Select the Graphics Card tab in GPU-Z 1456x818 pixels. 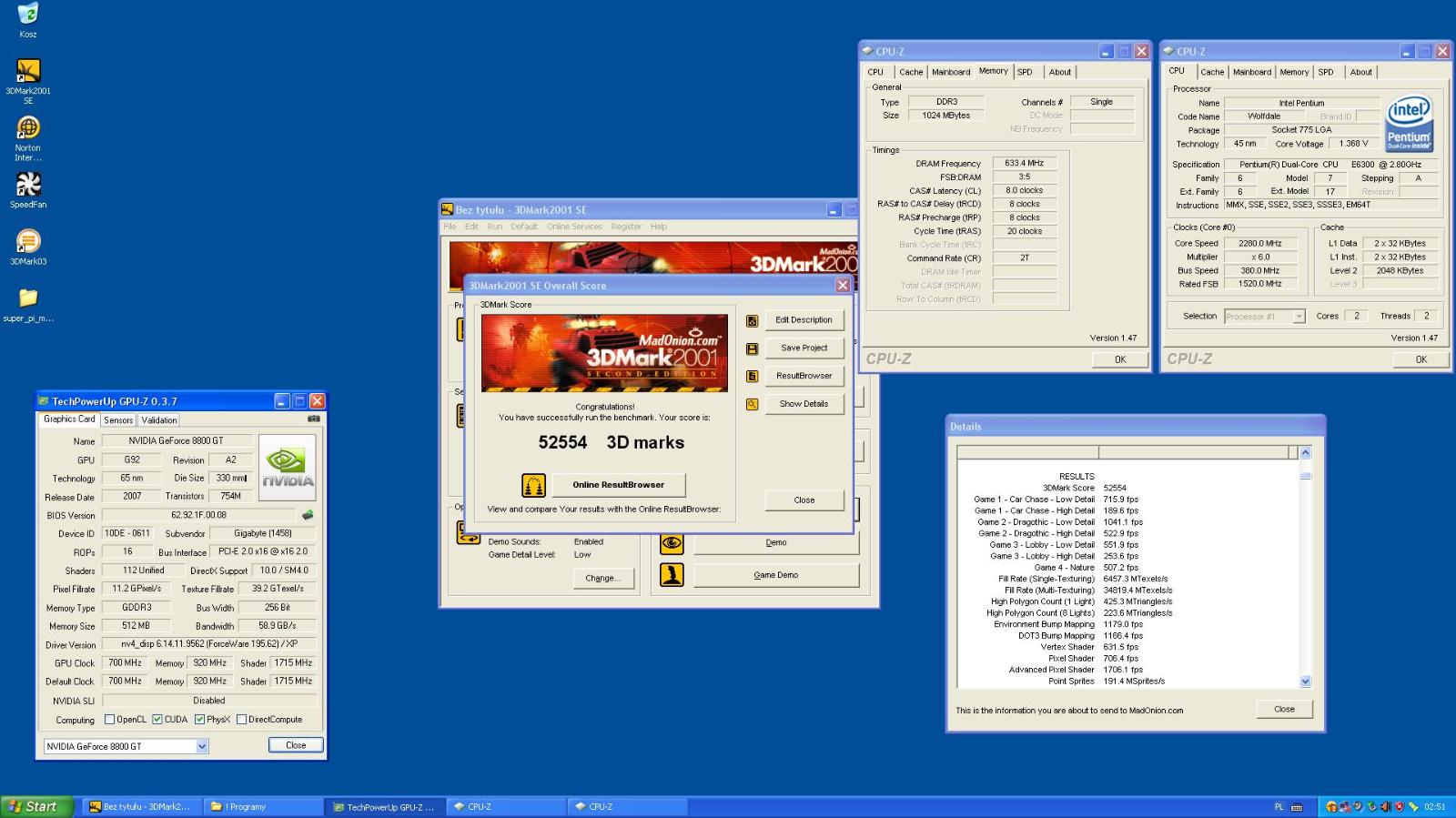[x=69, y=419]
